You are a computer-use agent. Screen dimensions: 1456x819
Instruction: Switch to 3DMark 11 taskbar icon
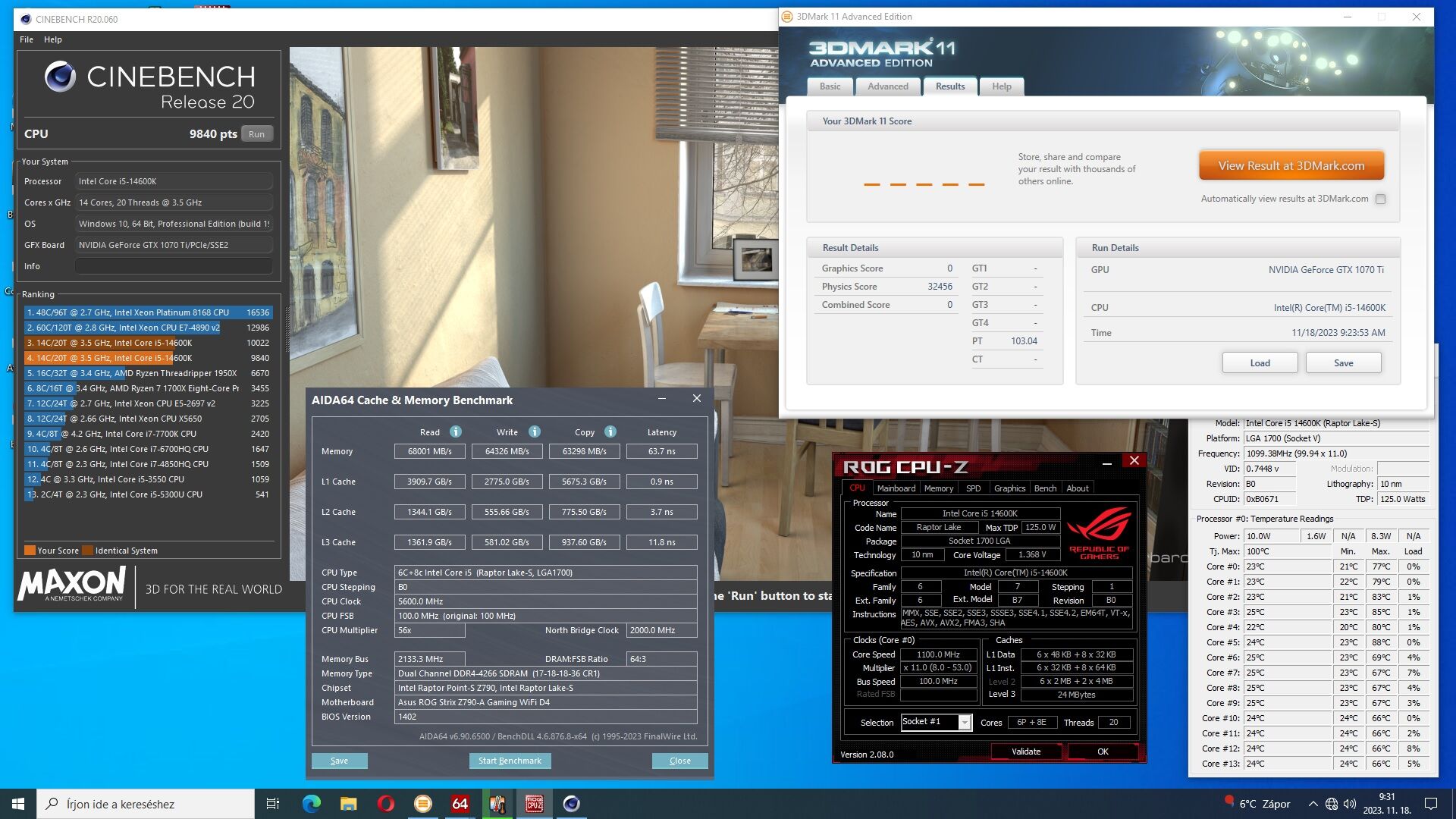pyautogui.click(x=422, y=804)
